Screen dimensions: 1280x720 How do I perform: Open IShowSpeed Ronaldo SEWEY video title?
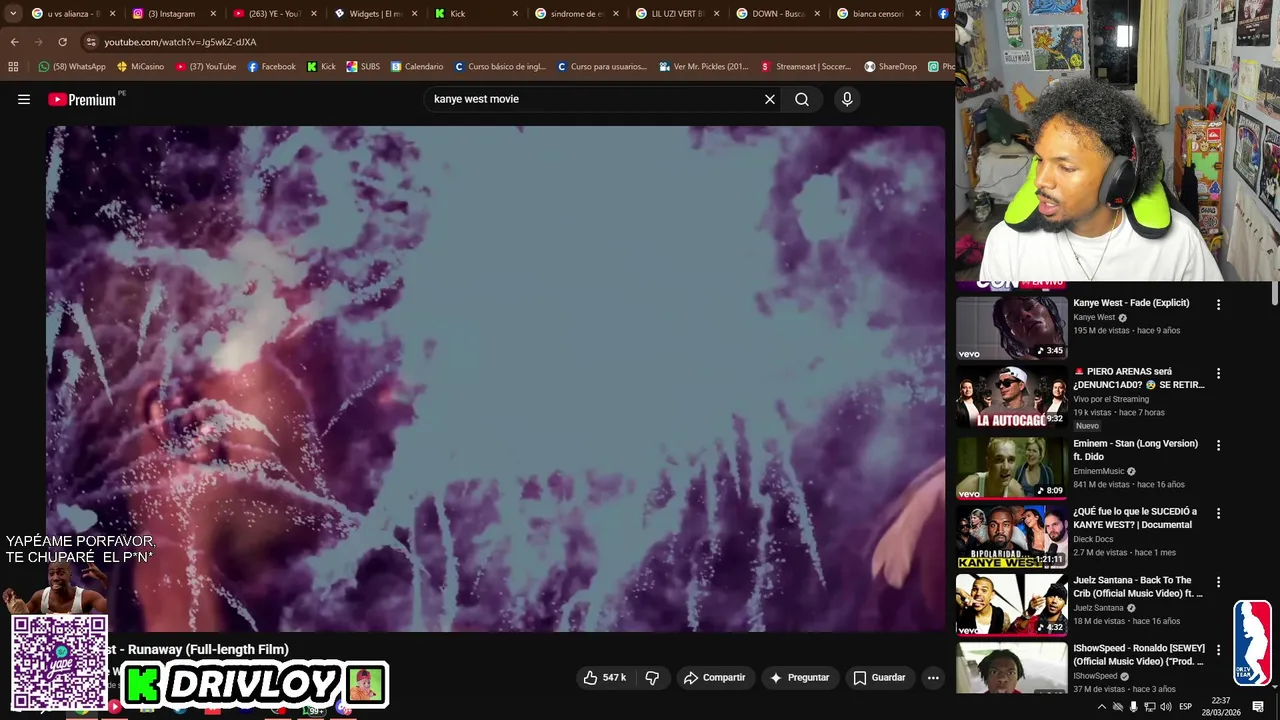(1139, 655)
